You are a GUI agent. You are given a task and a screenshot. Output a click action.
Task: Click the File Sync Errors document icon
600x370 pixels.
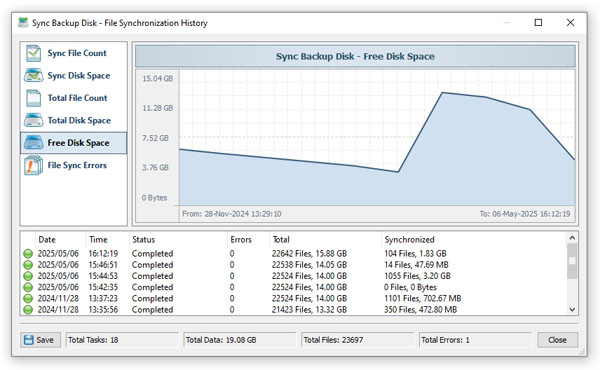34,165
